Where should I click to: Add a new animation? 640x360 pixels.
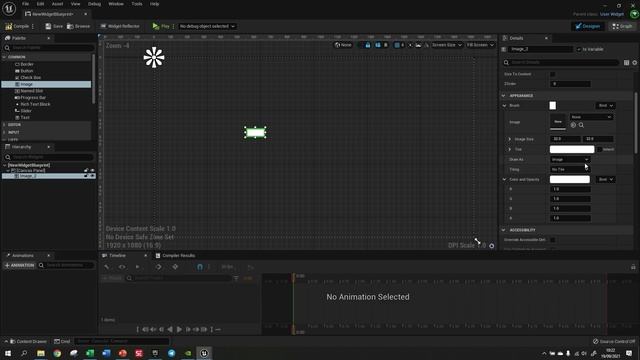coord(19,265)
